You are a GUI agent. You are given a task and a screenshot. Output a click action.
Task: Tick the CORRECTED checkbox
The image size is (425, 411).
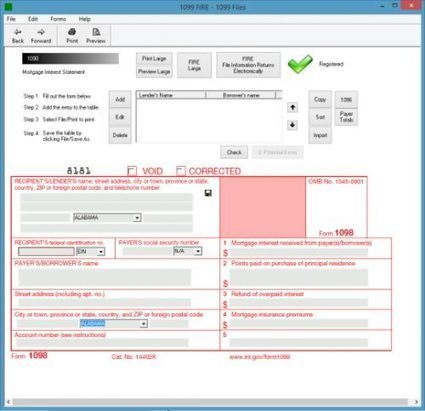181,171
